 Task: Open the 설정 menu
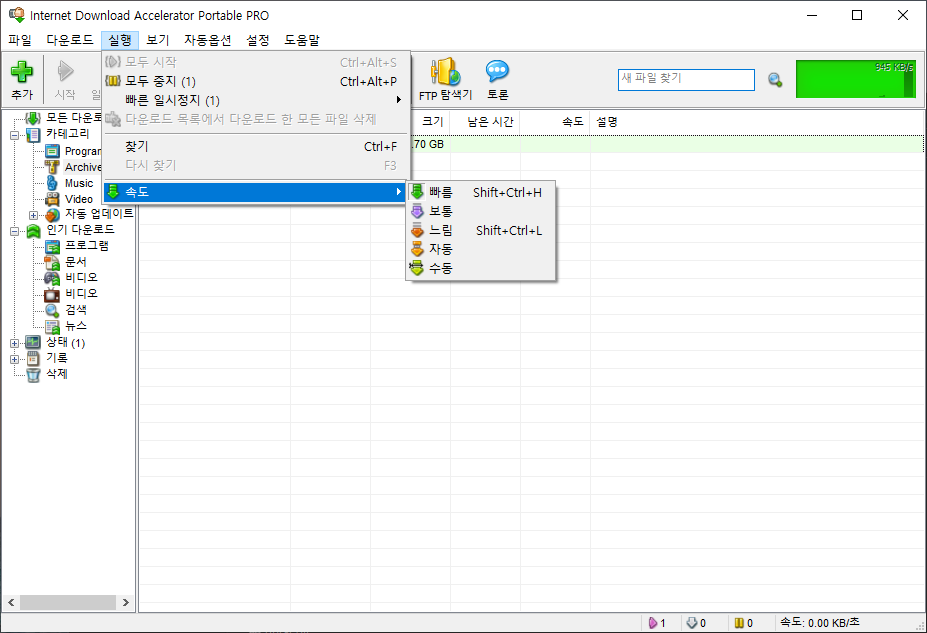(258, 40)
